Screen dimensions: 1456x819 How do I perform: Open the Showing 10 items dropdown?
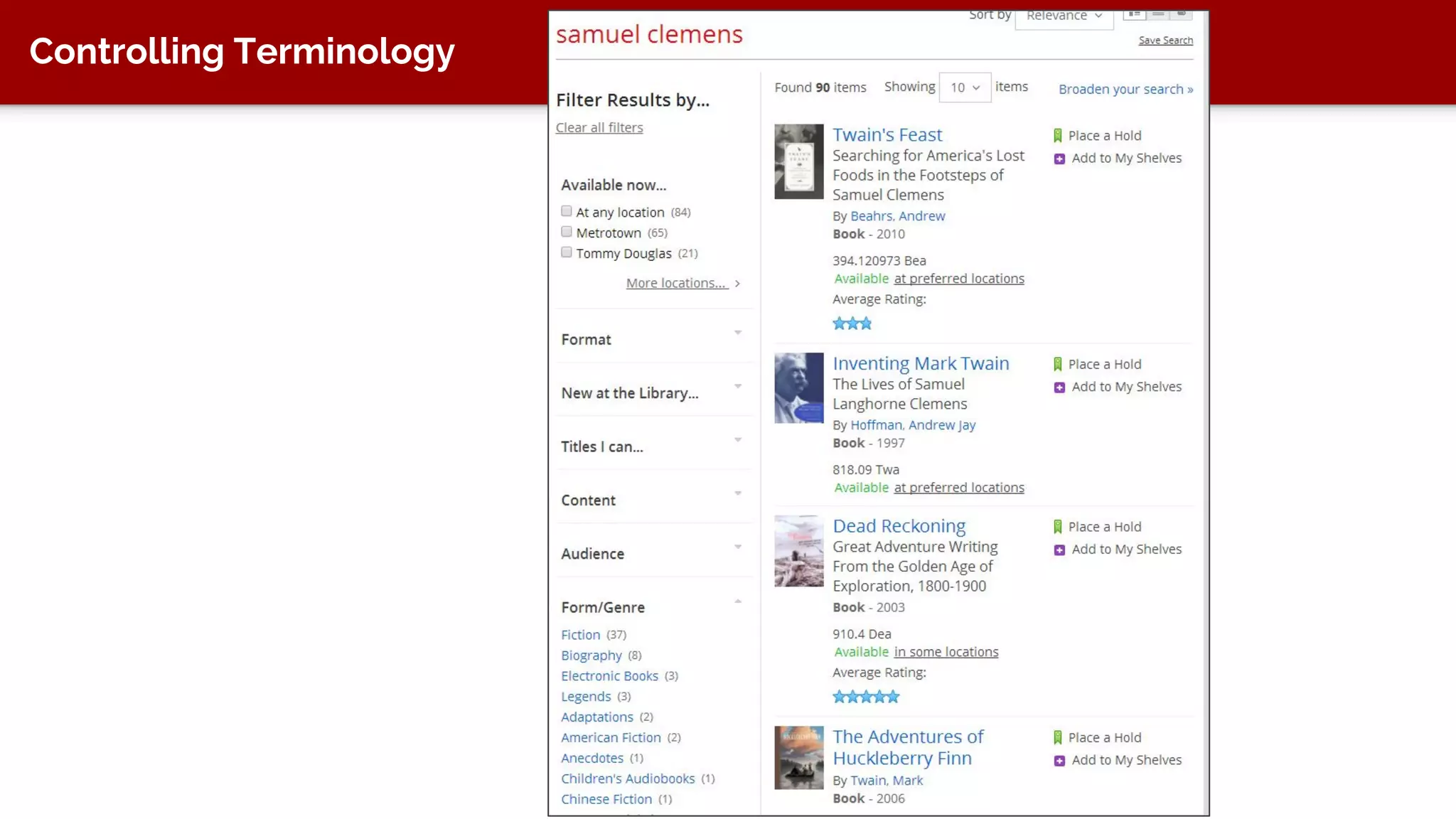coord(964,87)
